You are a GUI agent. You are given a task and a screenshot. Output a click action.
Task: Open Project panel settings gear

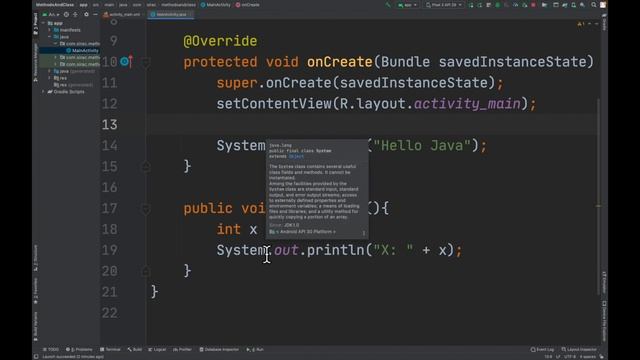(86, 14)
